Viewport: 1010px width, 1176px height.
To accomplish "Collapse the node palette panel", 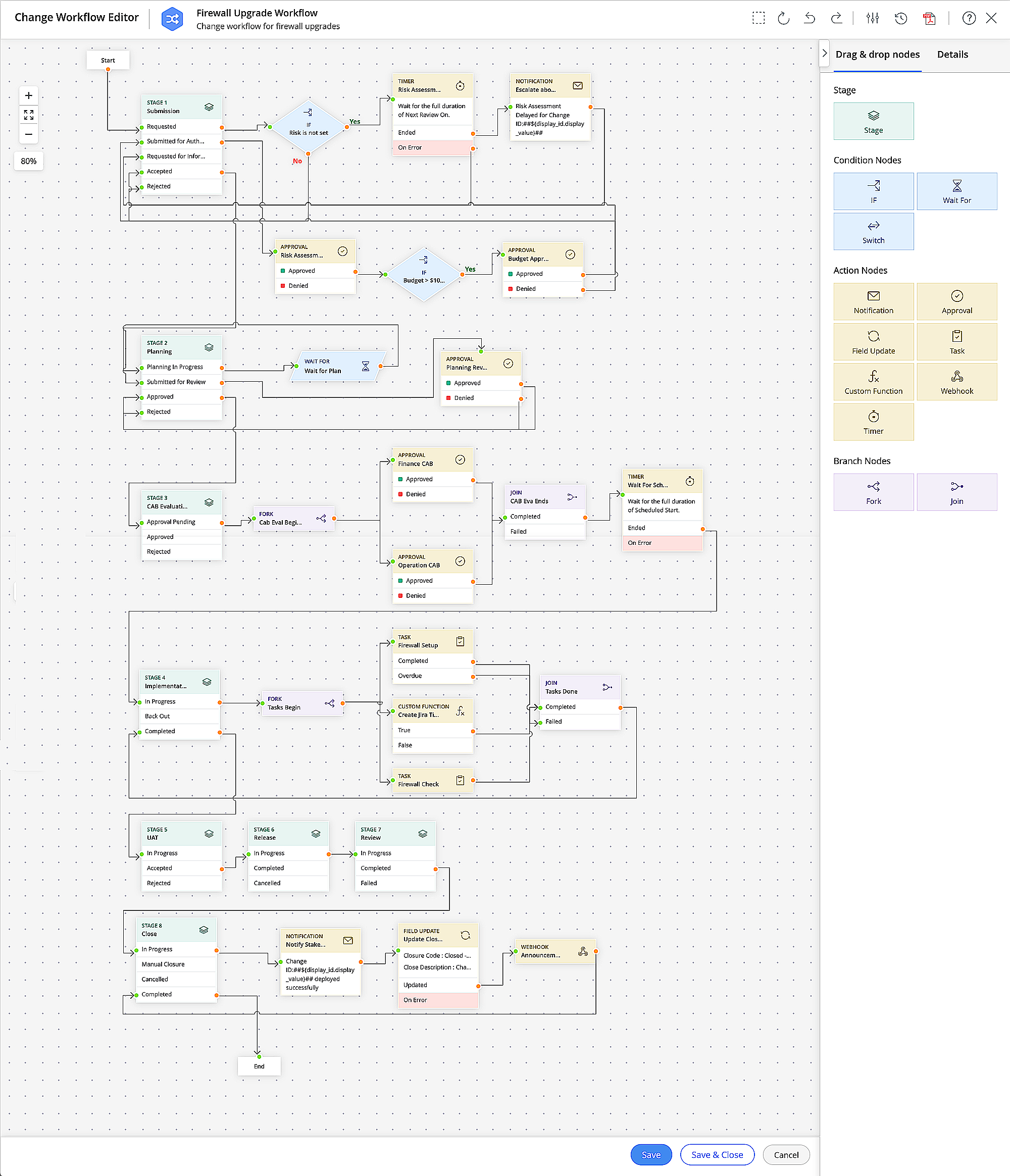I will click(825, 53).
